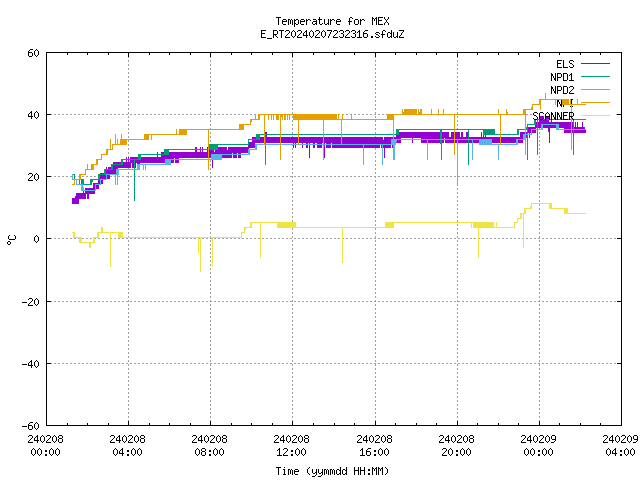Click the y-axis label 60
The width and height of the screenshot is (640, 480).
(x=33, y=53)
